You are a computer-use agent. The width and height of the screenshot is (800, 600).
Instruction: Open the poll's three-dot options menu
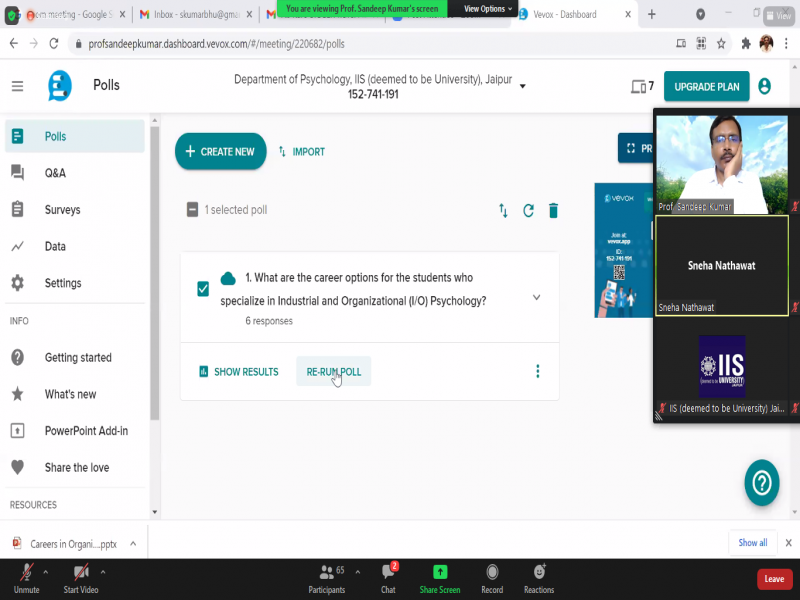tap(537, 372)
